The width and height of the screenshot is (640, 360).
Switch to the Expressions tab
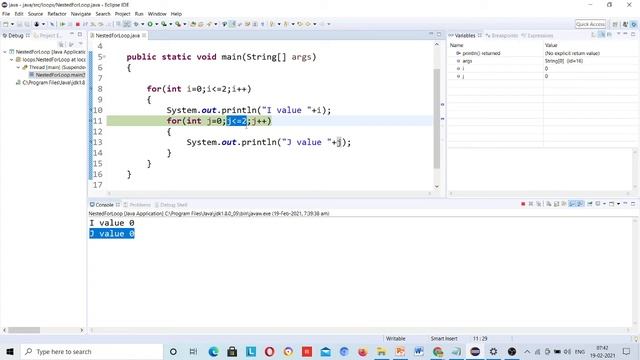pyautogui.click(x=537, y=36)
